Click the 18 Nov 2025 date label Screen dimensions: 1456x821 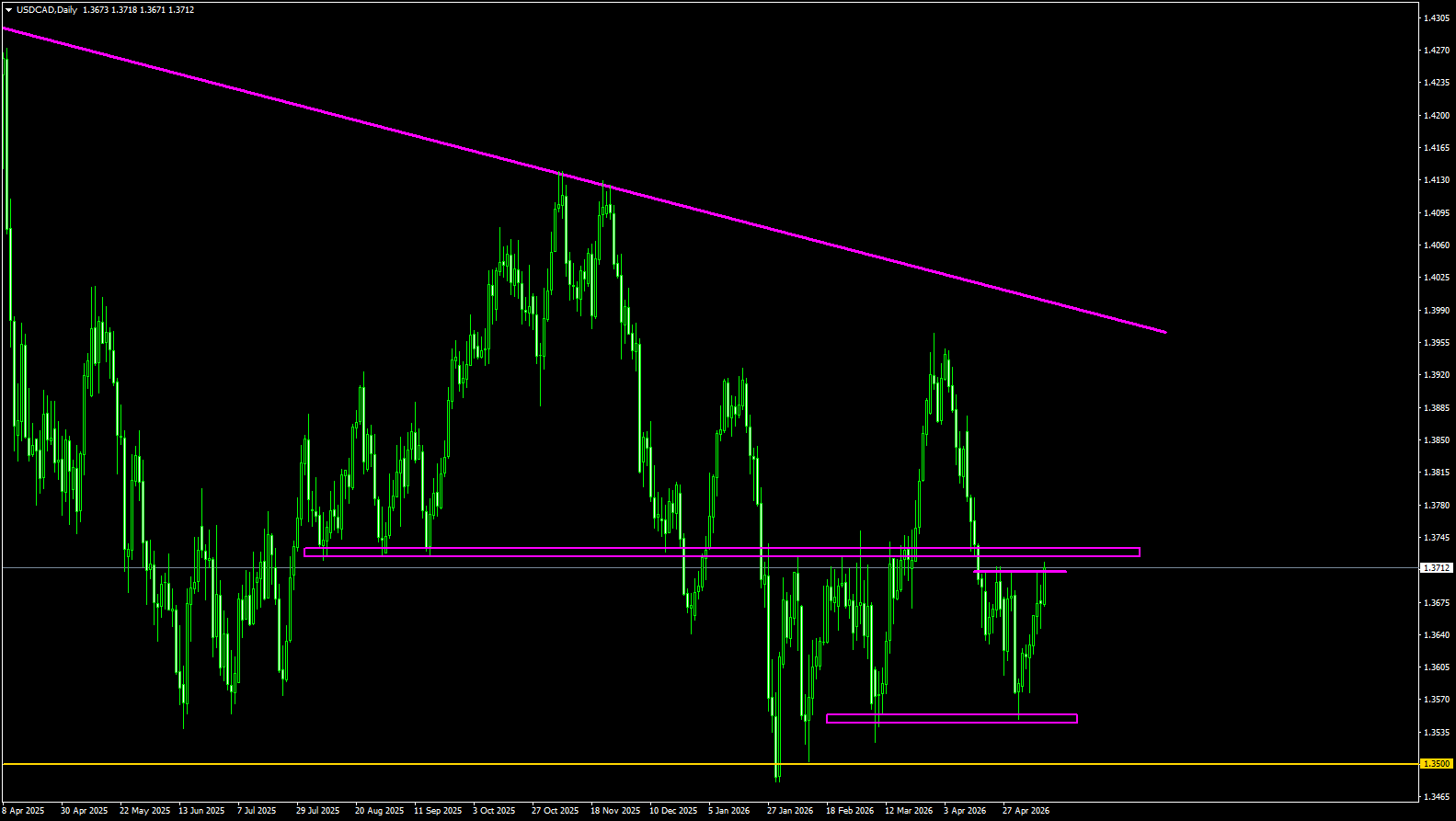(615, 811)
